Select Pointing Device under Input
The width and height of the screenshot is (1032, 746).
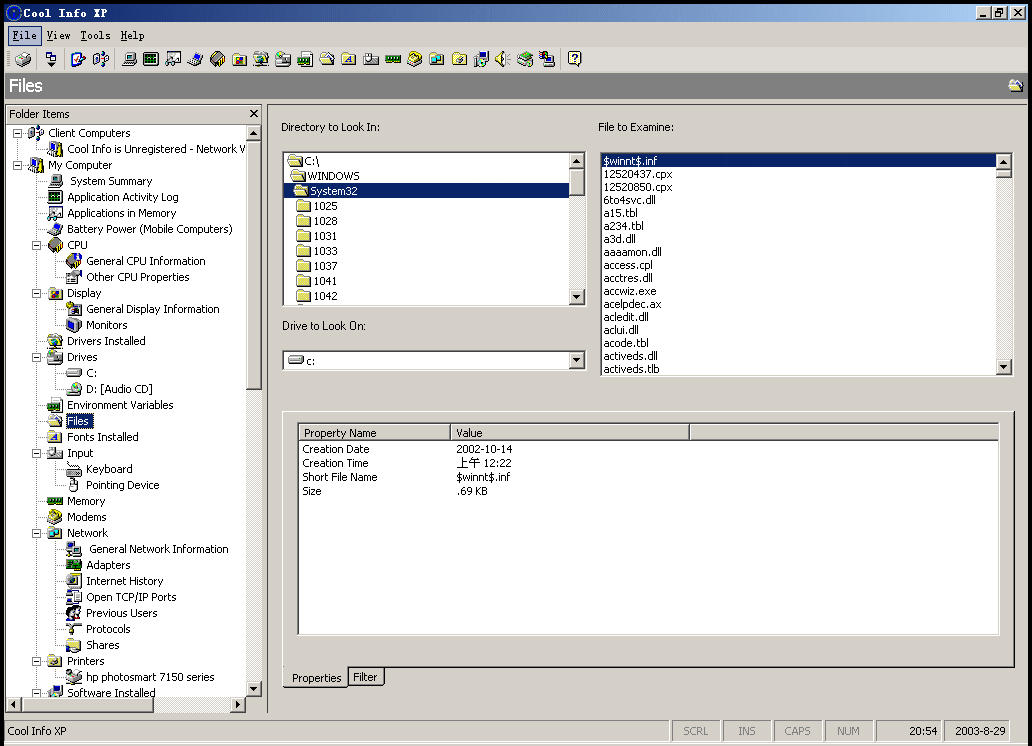point(122,485)
